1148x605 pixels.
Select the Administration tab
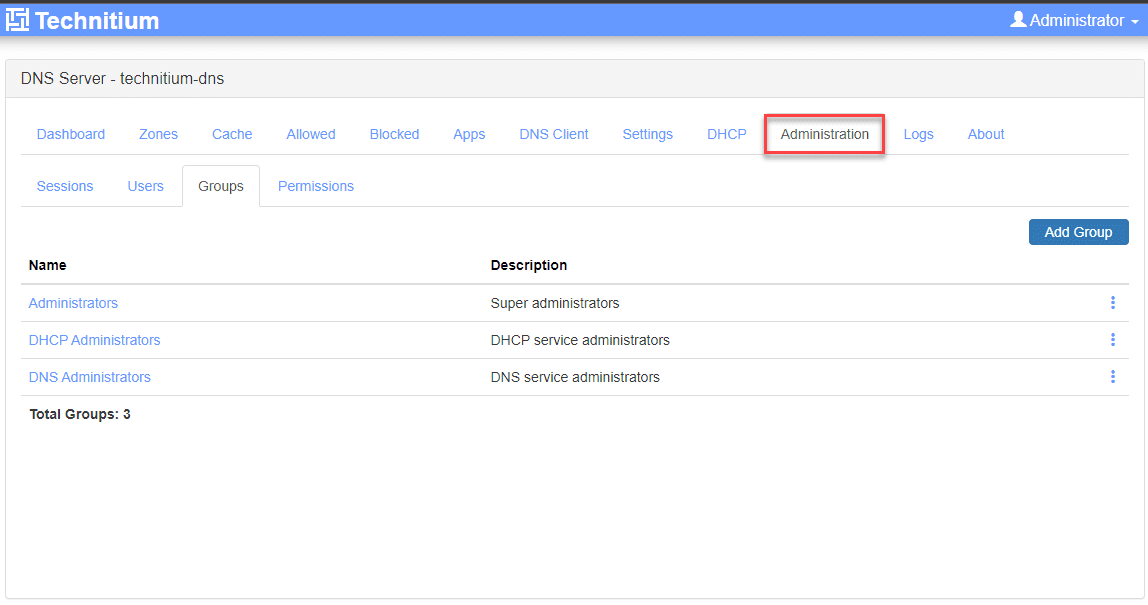[824, 134]
